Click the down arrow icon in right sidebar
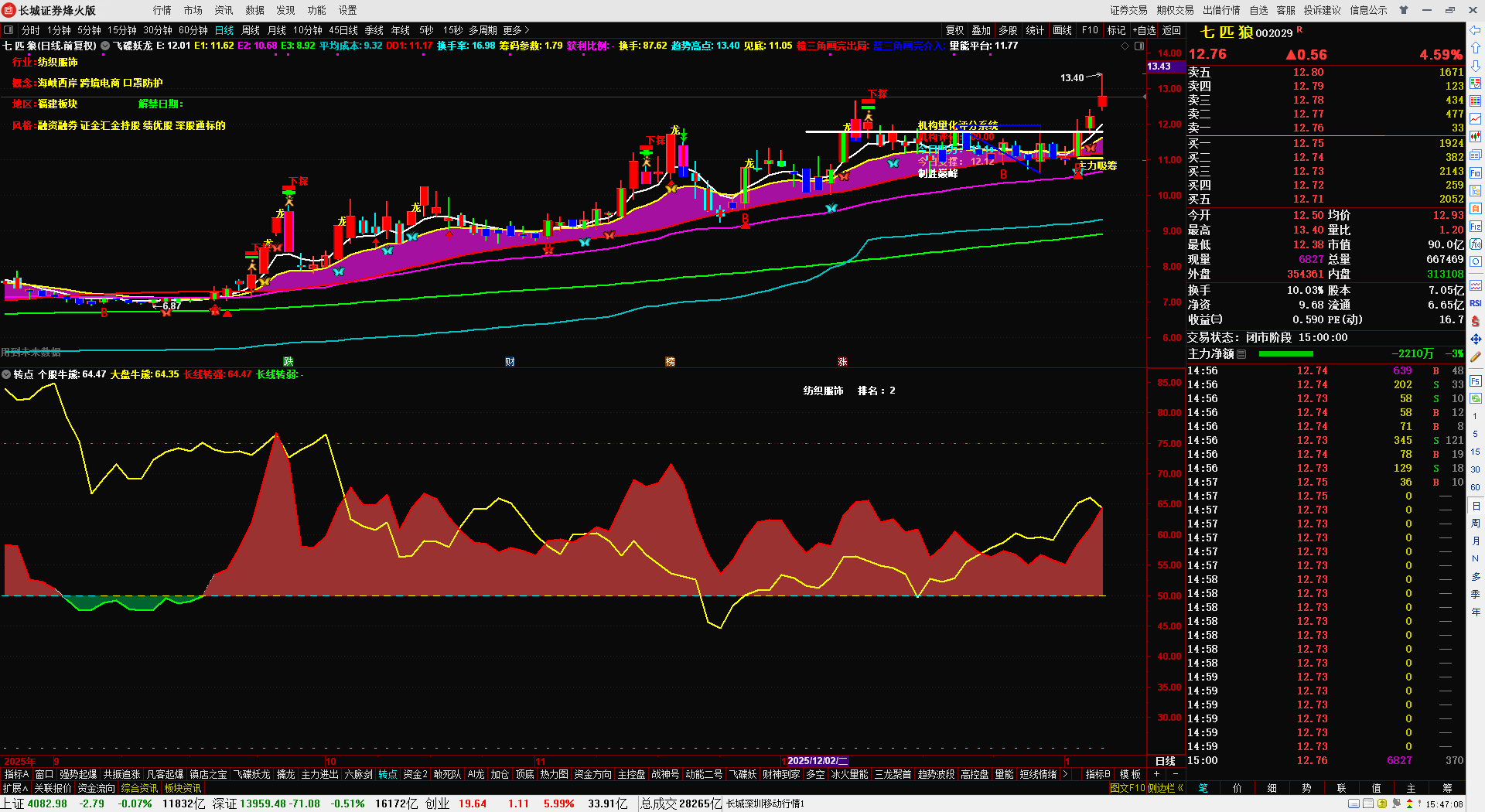The image size is (1485, 812). (x=1476, y=66)
